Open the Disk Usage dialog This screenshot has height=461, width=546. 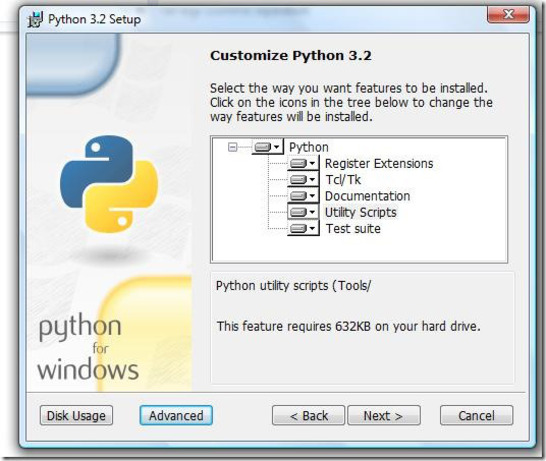[76, 415]
